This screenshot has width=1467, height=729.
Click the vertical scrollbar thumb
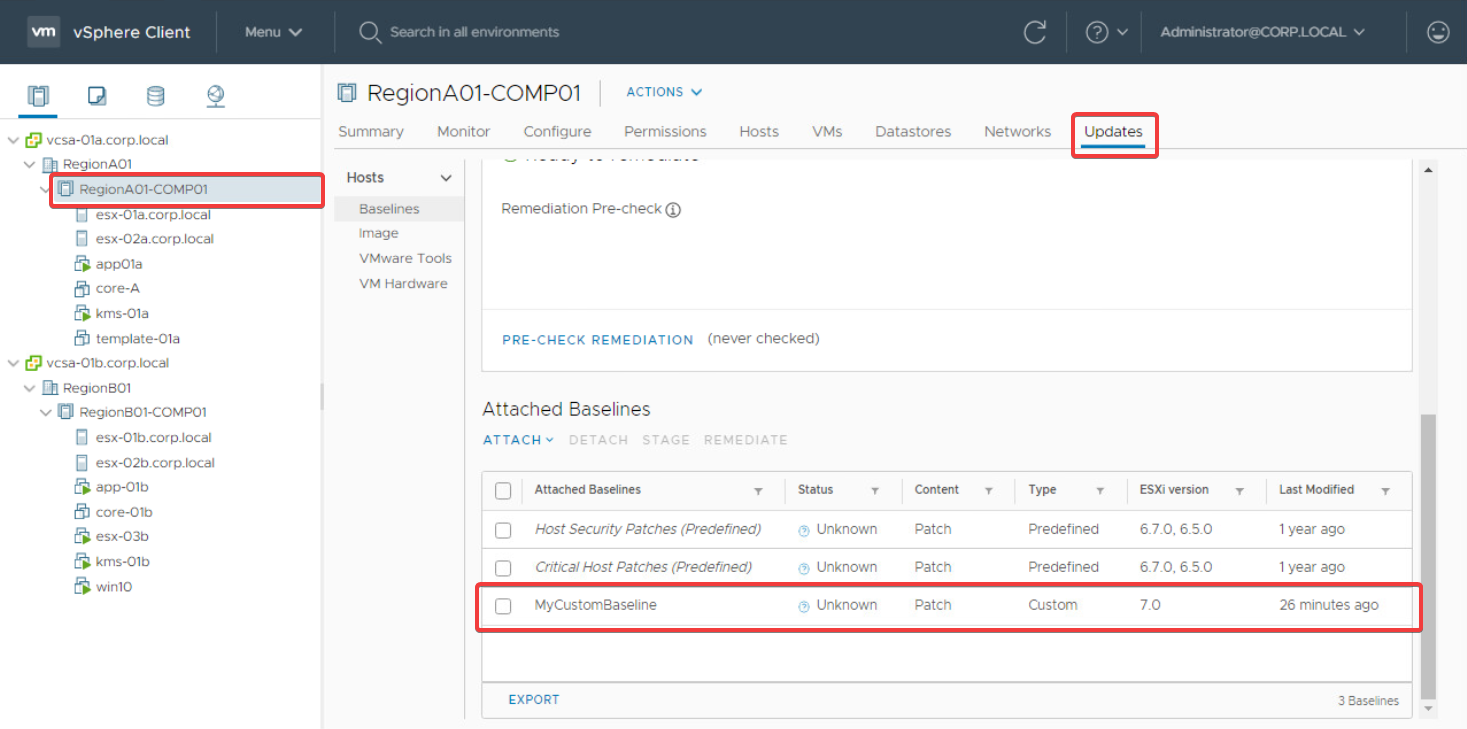tap(1428, 556)
